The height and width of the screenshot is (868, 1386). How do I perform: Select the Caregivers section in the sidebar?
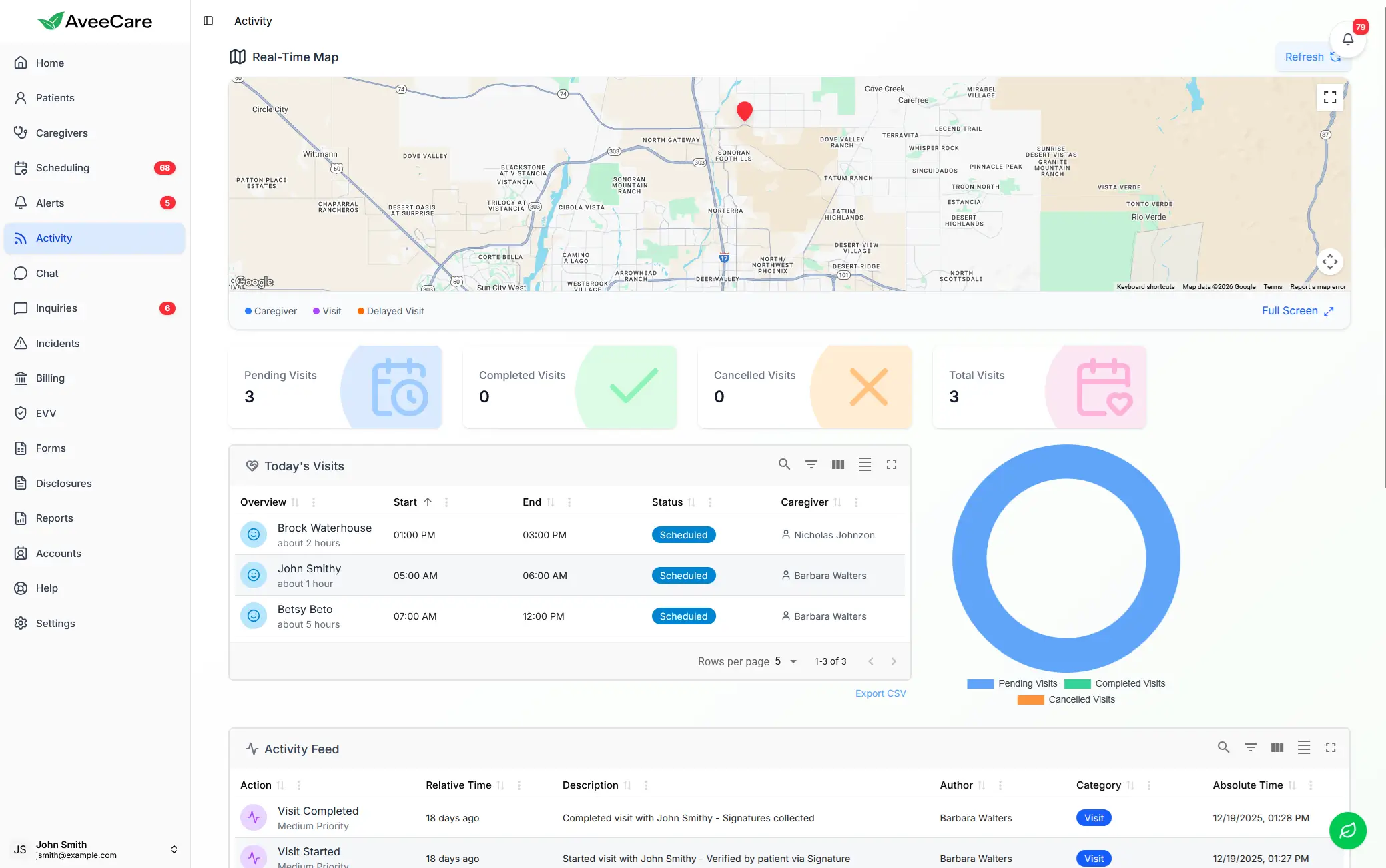(61, 133)
